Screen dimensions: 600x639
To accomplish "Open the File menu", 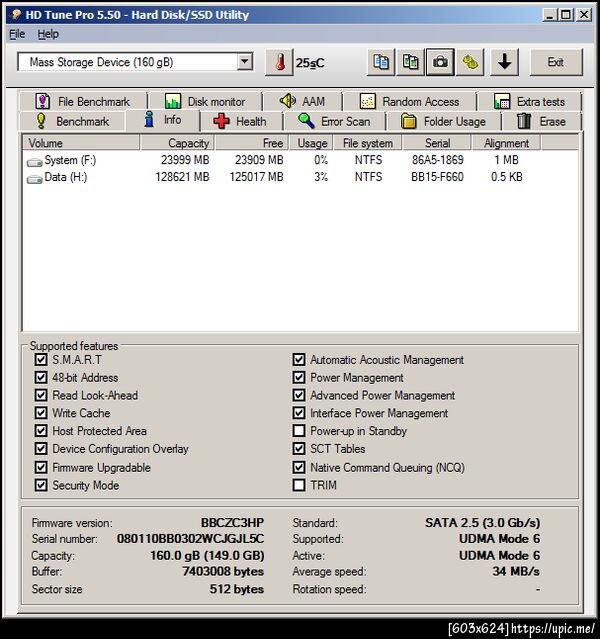I will (x=17, y=34).
